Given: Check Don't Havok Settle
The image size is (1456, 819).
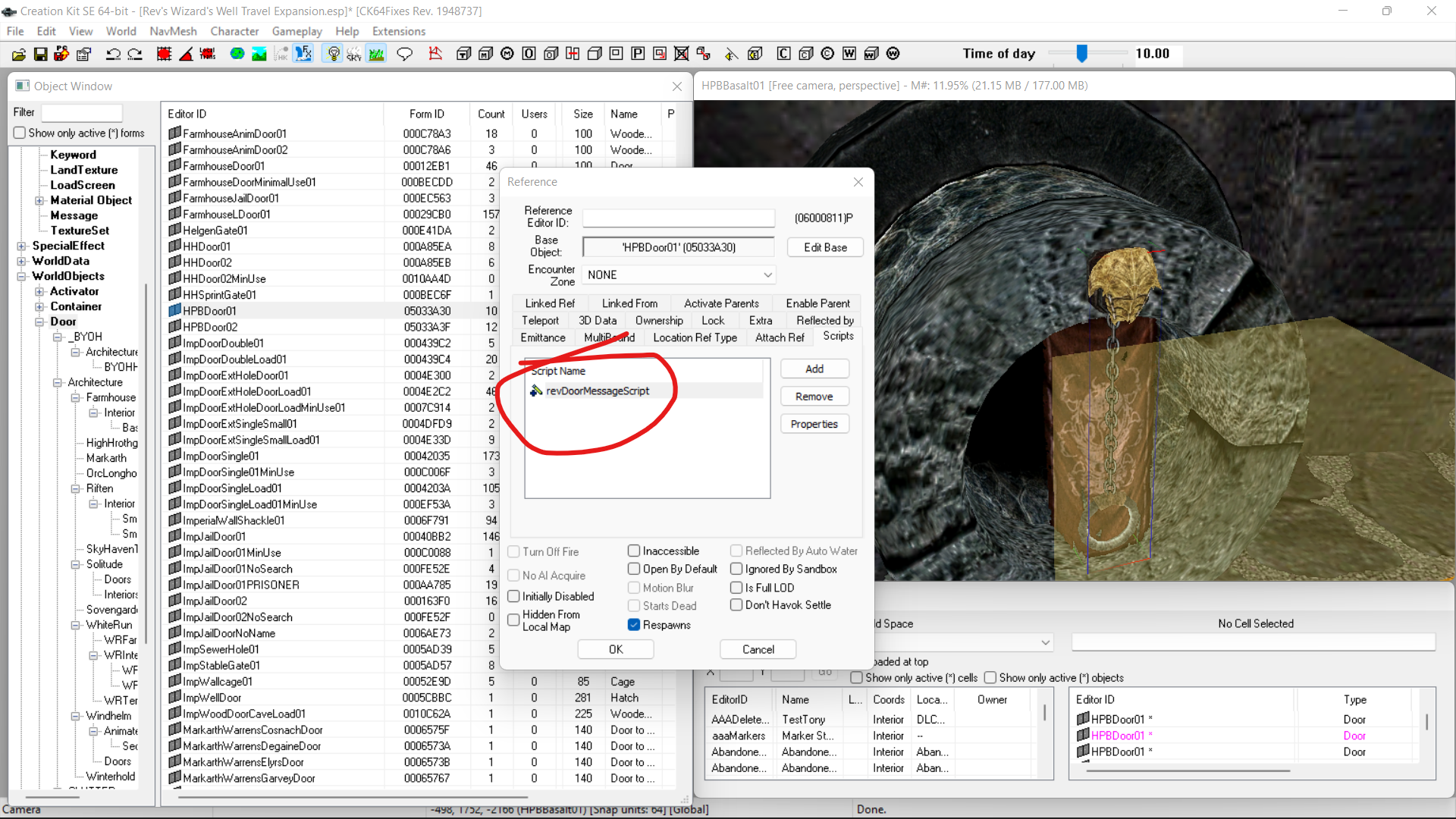Looking at the screenshot, I should pos(736,605).
